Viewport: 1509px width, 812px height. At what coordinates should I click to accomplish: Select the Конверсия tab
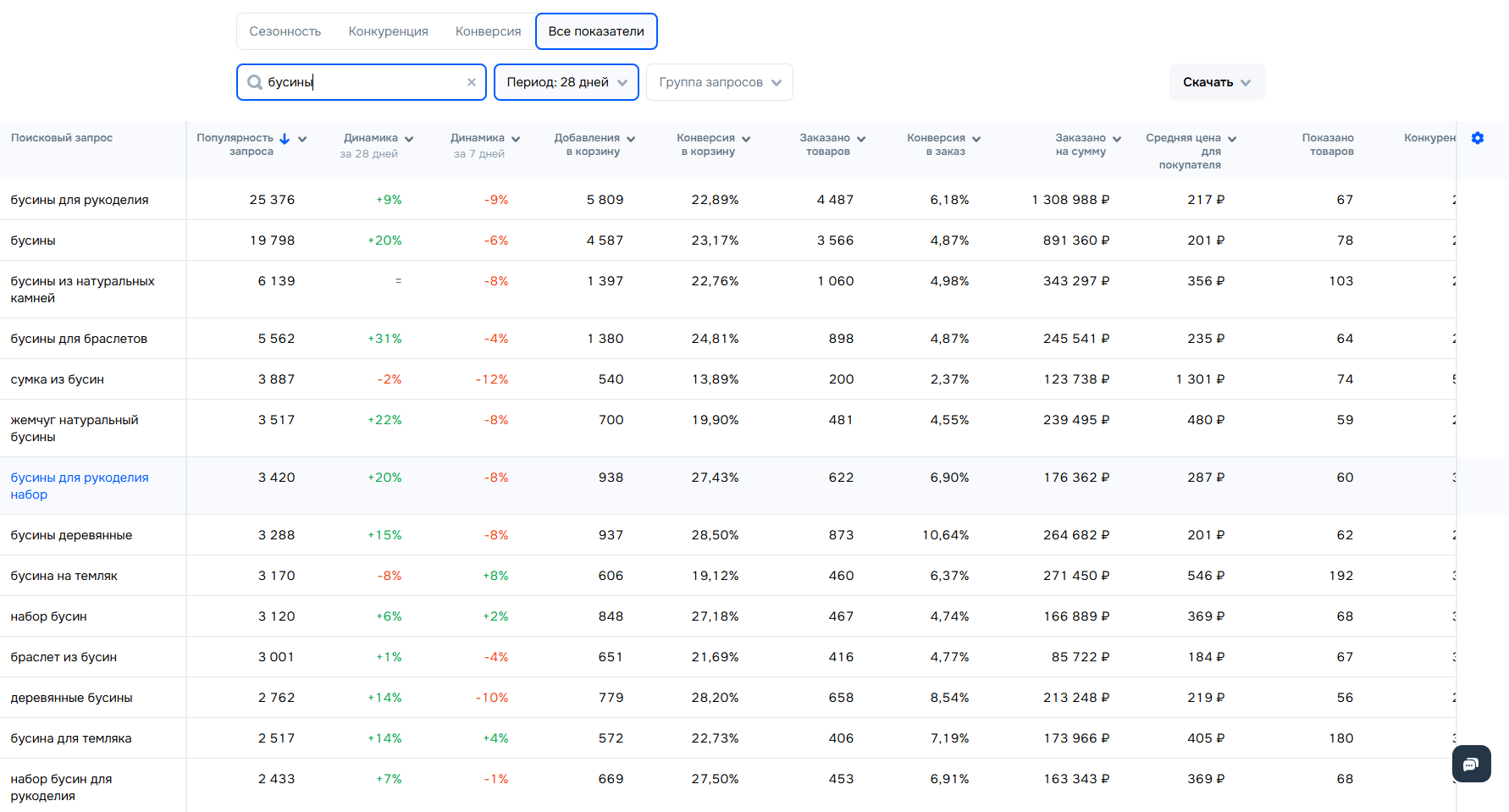pyautogui.click(x=489, y=31)
